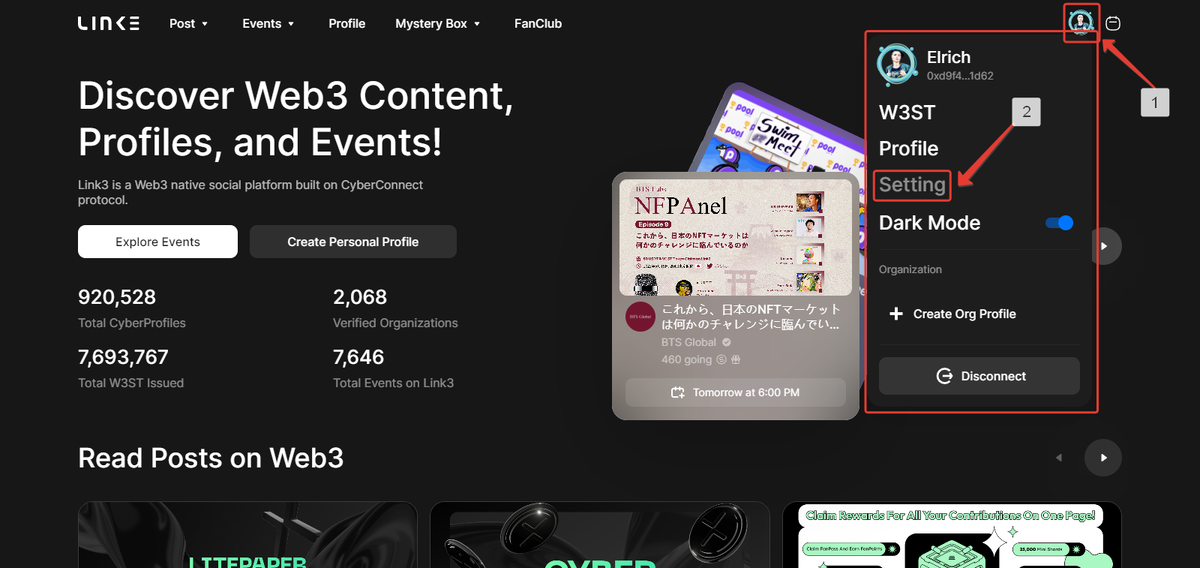Click the Create Personal Profile button
Screen dimensions: 1200x568
pyautogui.click(x=353, y=242)
